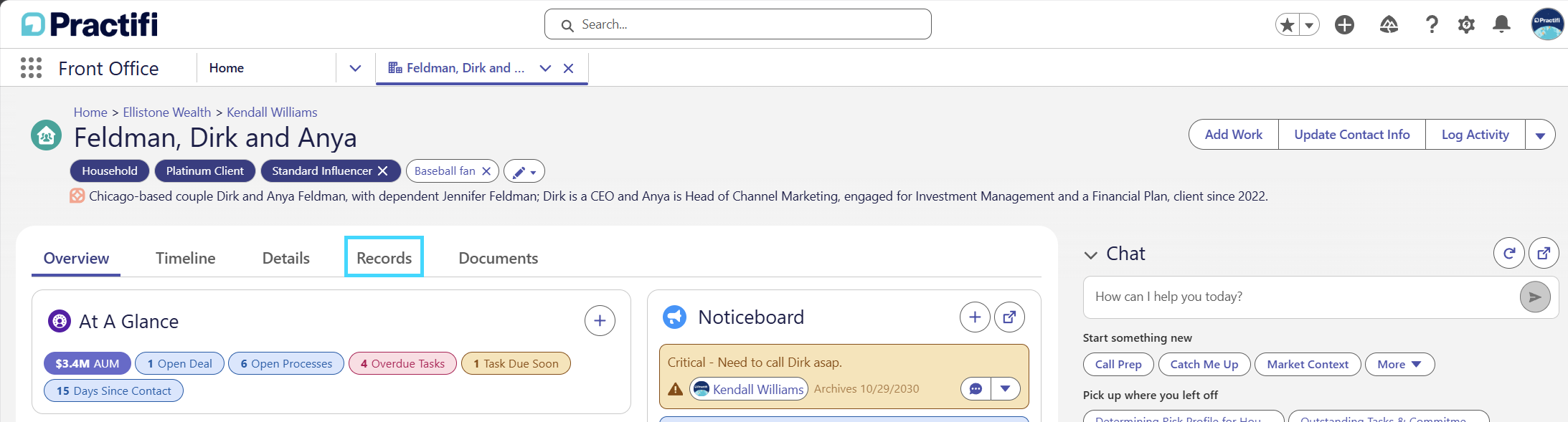Switch to the Records tab
Viewport: 1568px width, 422px height.
point(384,258)
